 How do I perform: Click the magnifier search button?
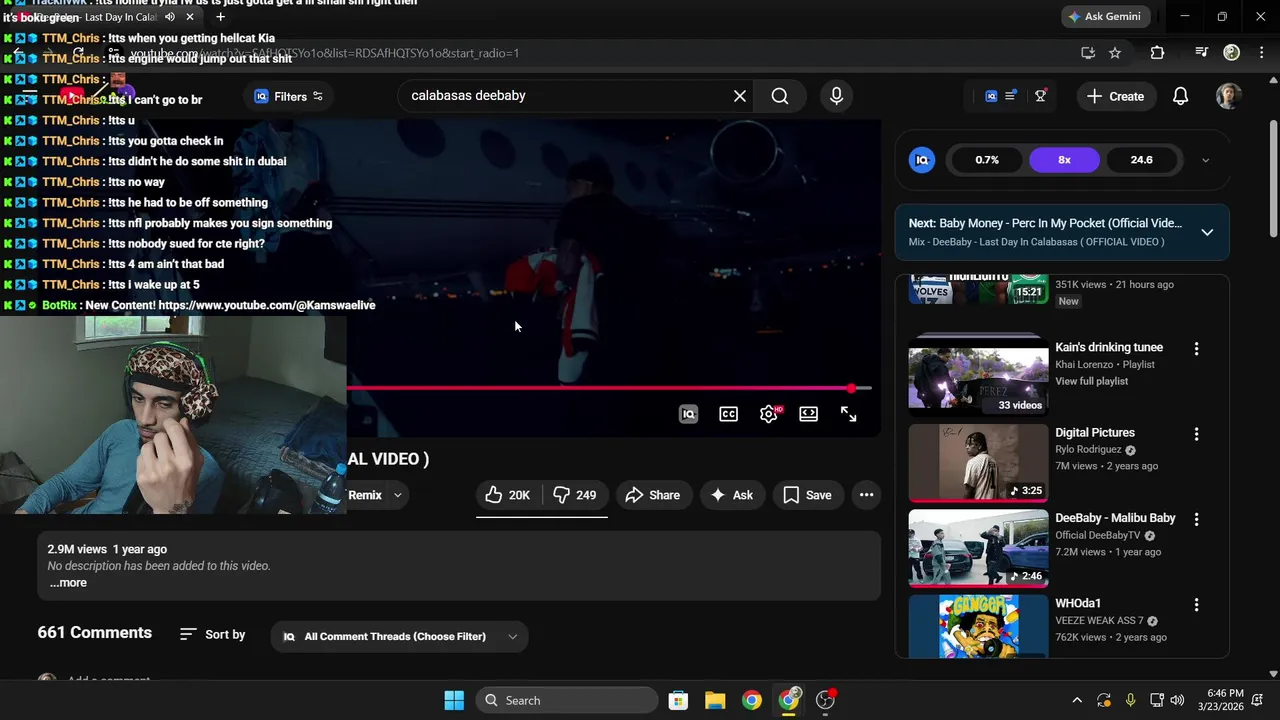tap(780, 96)
